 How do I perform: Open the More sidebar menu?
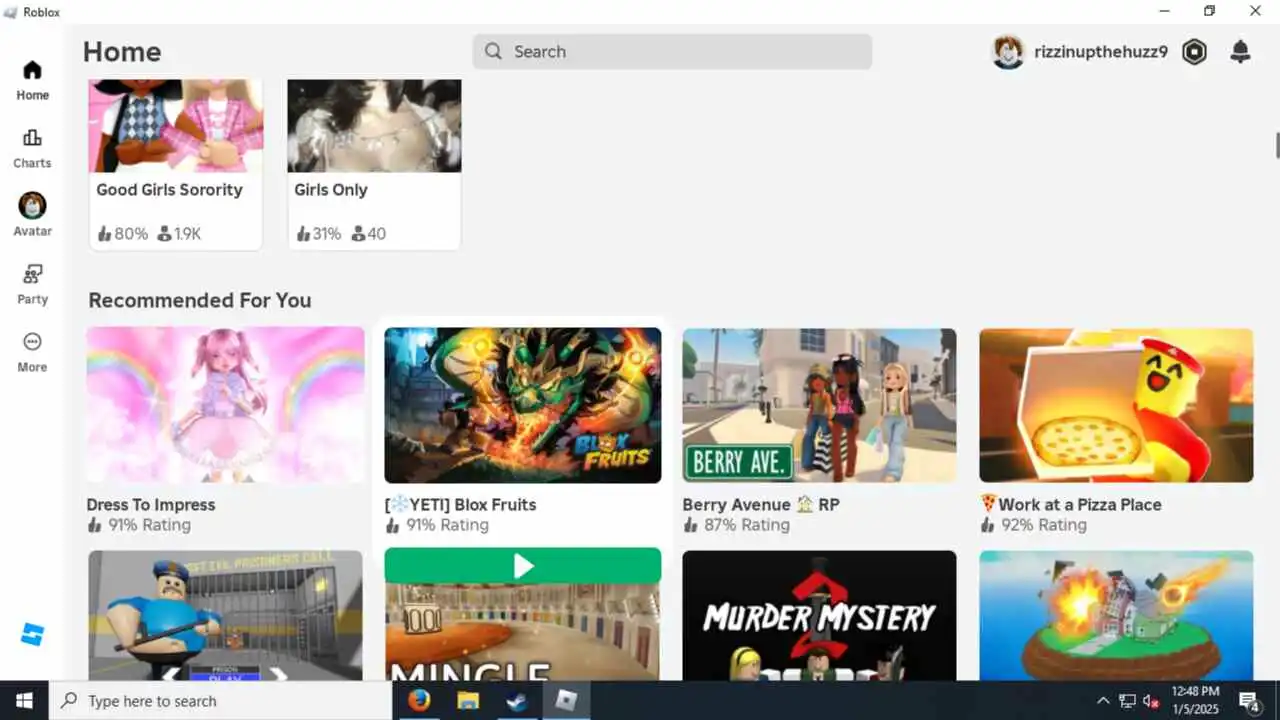[32, 342]
